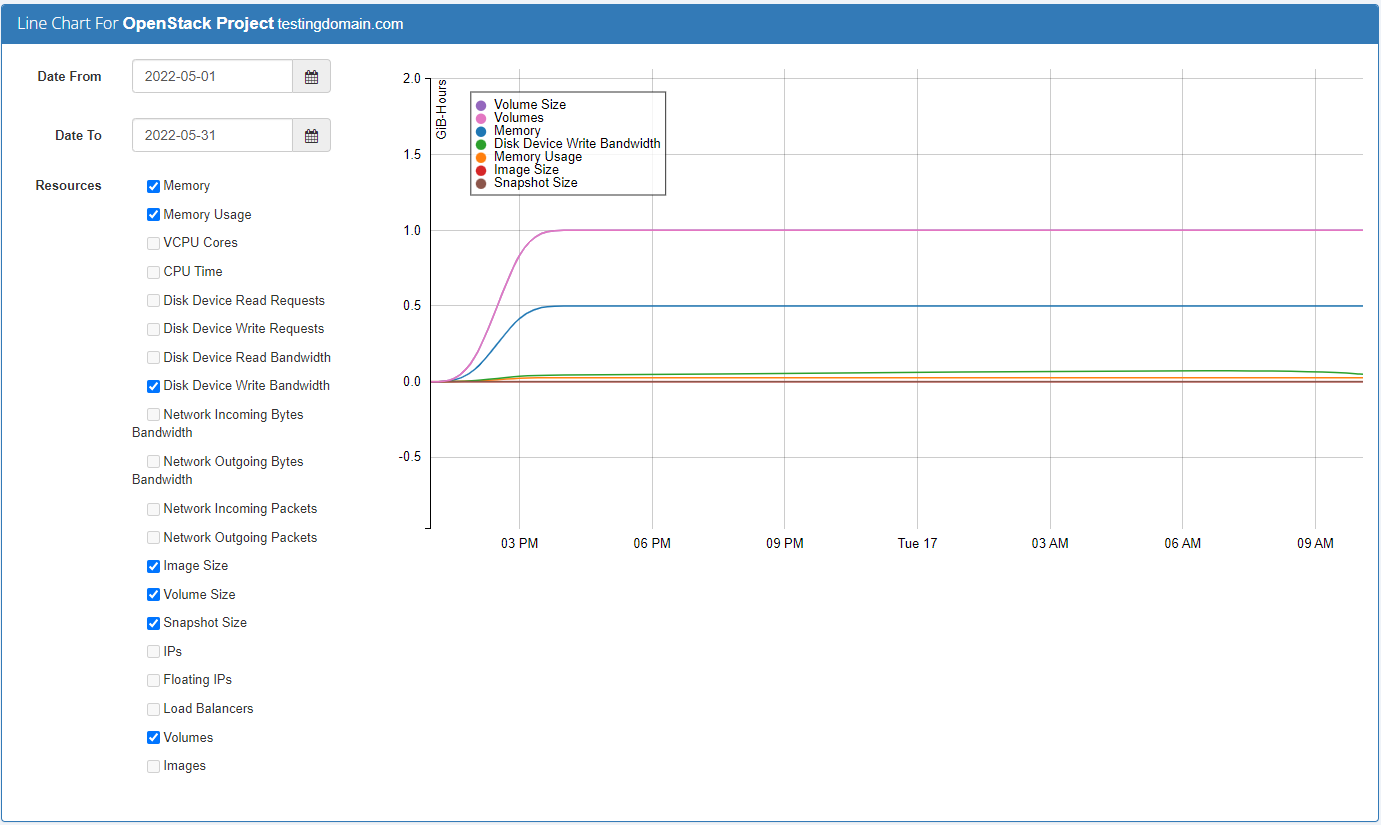Enable Network Outgoing Bytes Bandwidth checkbox
This screenshot has width=1381, height=825.
[x=153, y=462]
